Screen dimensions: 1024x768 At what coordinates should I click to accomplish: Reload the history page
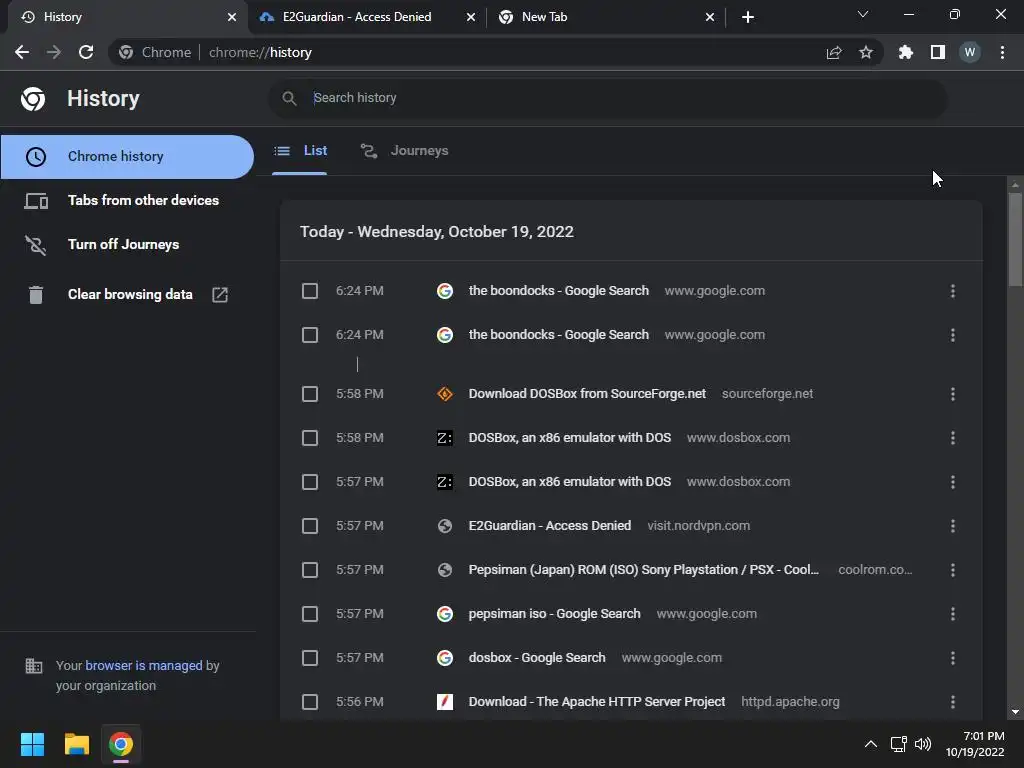[86, 52]
